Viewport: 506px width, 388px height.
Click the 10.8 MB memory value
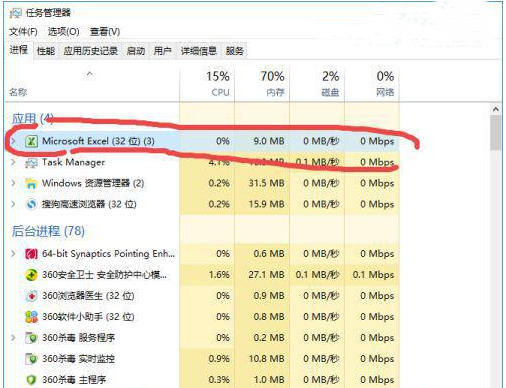pos(266,359)
